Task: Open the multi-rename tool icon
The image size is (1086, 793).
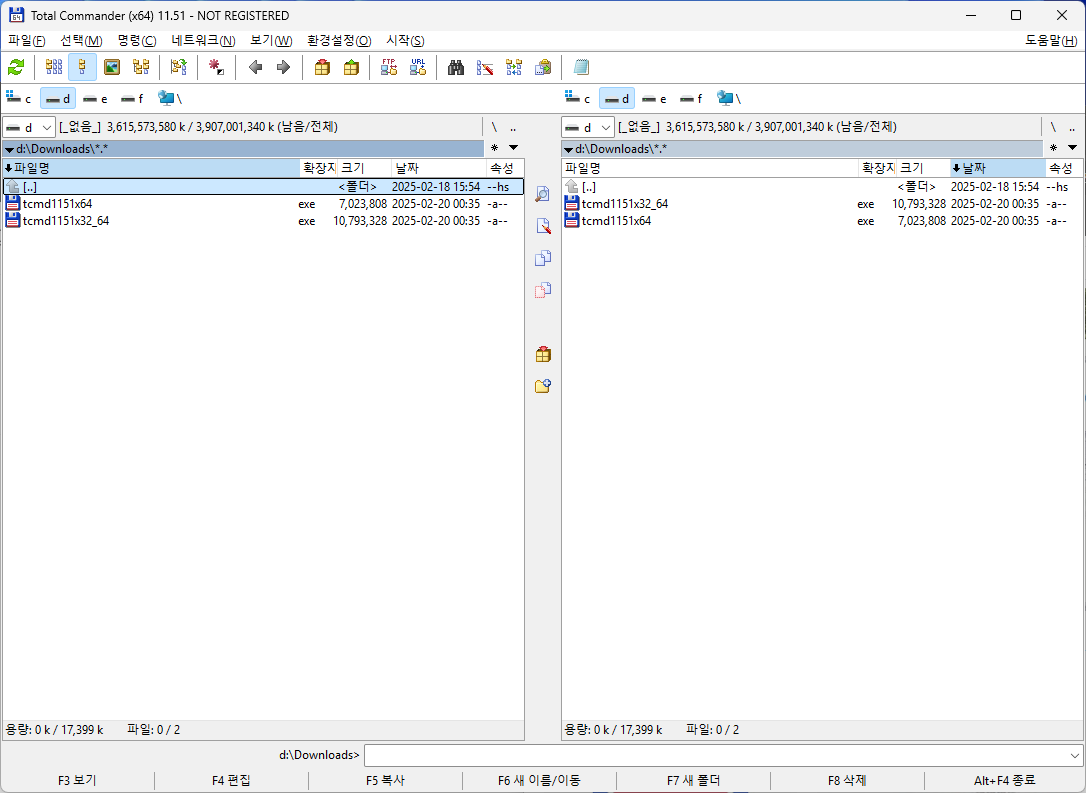Action: (x=485, y=67)
